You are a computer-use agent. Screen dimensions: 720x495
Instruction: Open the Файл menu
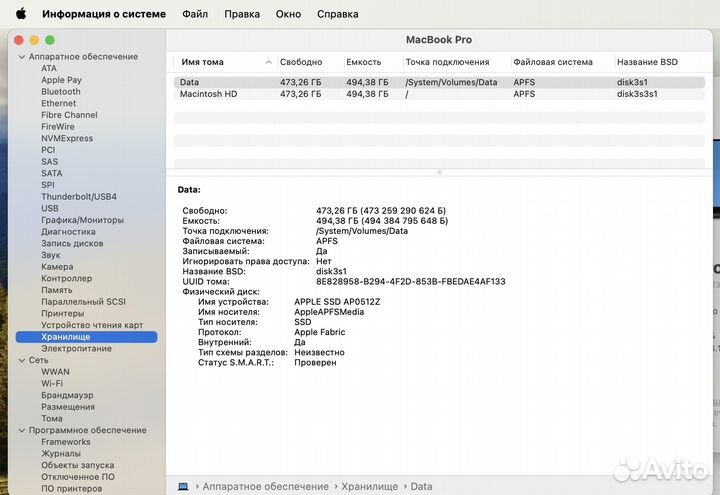(195, 14)
